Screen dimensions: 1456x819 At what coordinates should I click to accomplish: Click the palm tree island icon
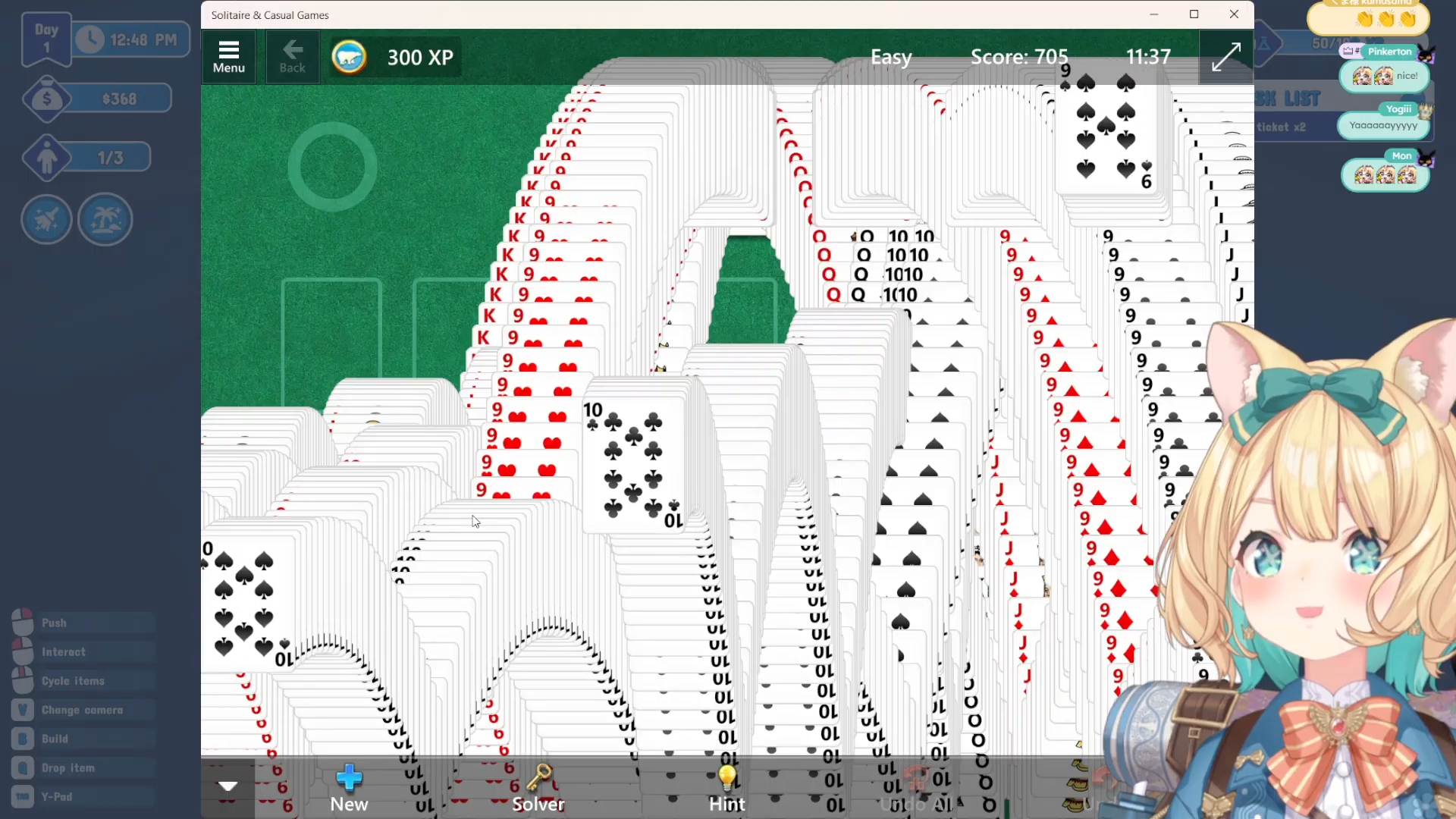(105, 220)
